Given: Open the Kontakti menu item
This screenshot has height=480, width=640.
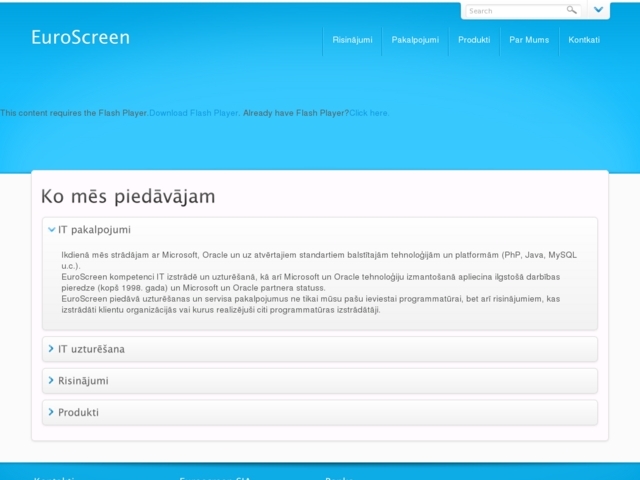Looking at the screenshot, I should (584, 40).
